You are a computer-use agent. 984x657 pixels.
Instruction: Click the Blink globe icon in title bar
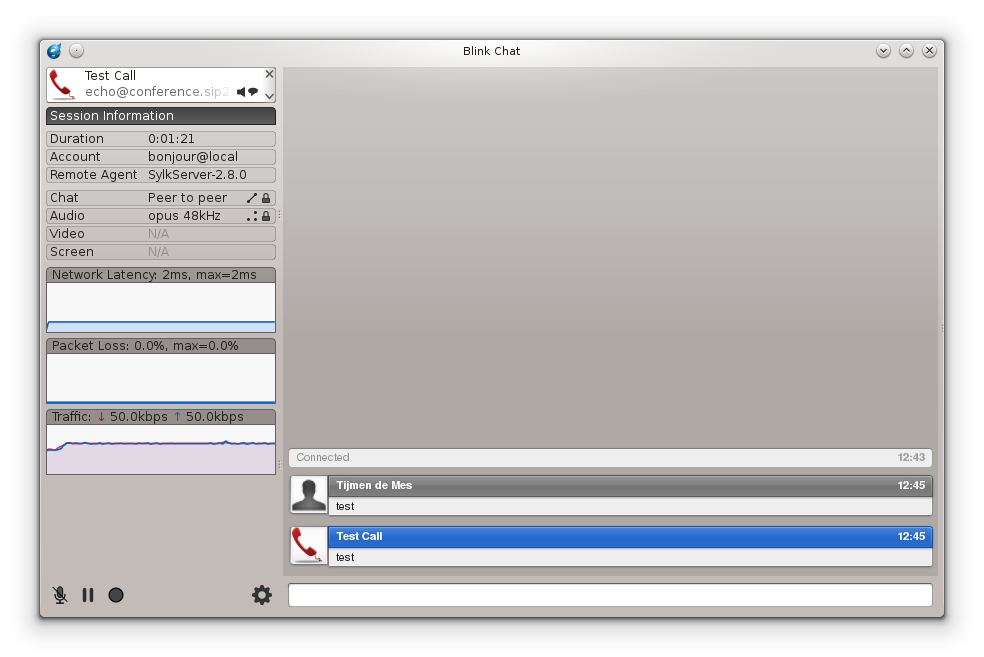(x=55, y=51)
